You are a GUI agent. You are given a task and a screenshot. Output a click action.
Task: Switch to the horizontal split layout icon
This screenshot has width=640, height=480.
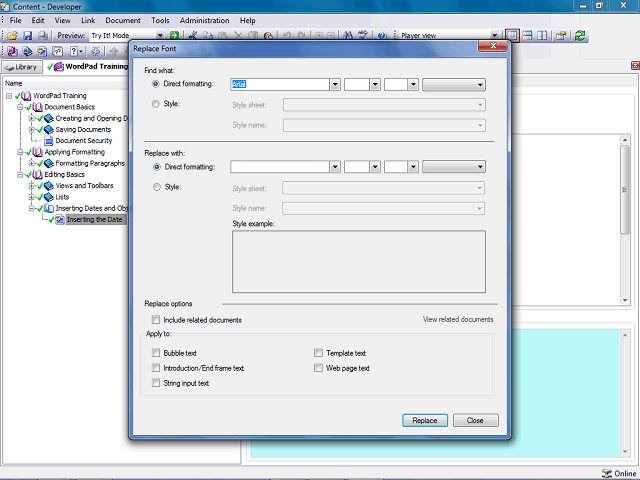point(527,36)
